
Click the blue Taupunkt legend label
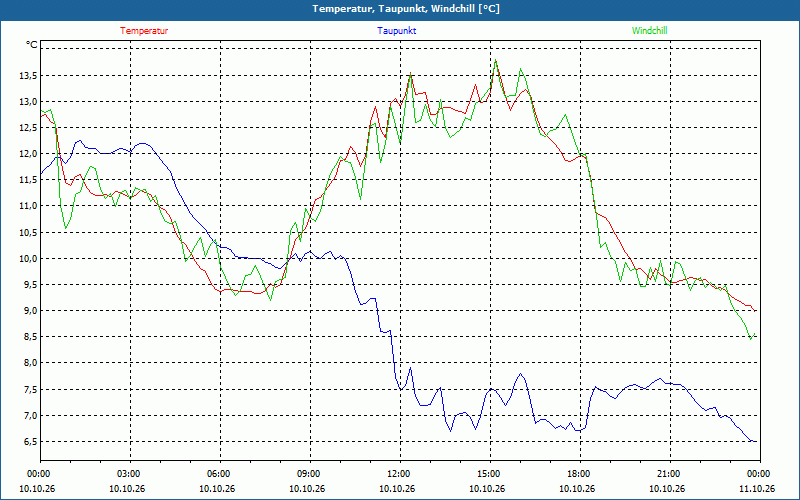(396, 31)
